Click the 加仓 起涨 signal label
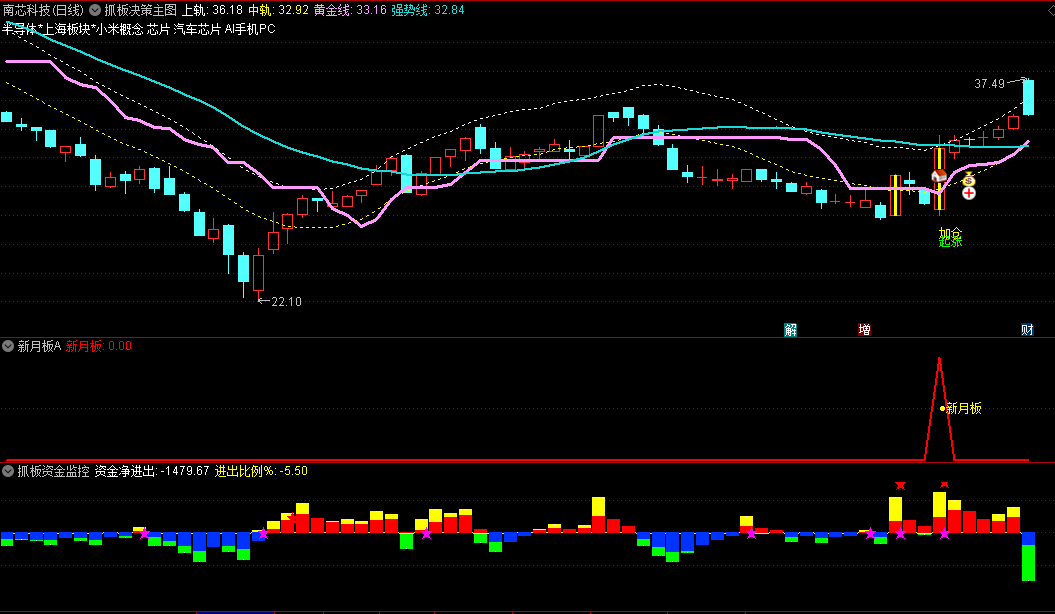Viewport: 1055px width, 614px height. (951, 237)
